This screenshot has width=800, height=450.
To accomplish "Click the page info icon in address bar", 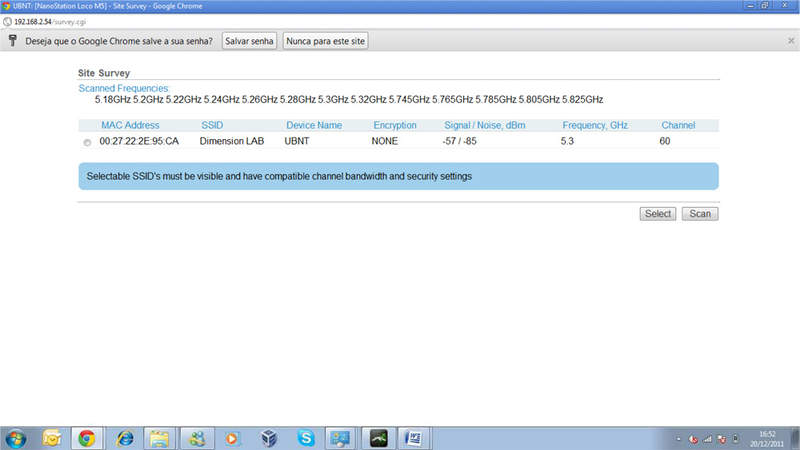I will pos(7,22).
